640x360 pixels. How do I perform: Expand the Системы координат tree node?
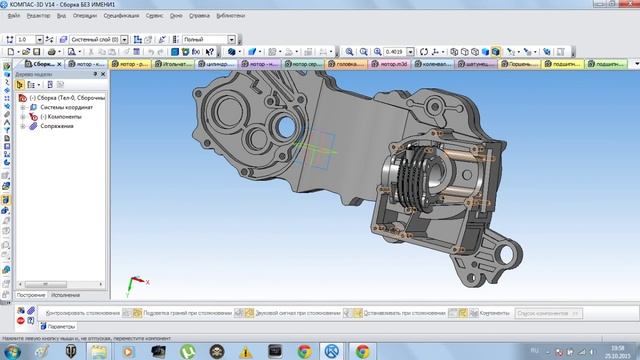pos(23,107)
